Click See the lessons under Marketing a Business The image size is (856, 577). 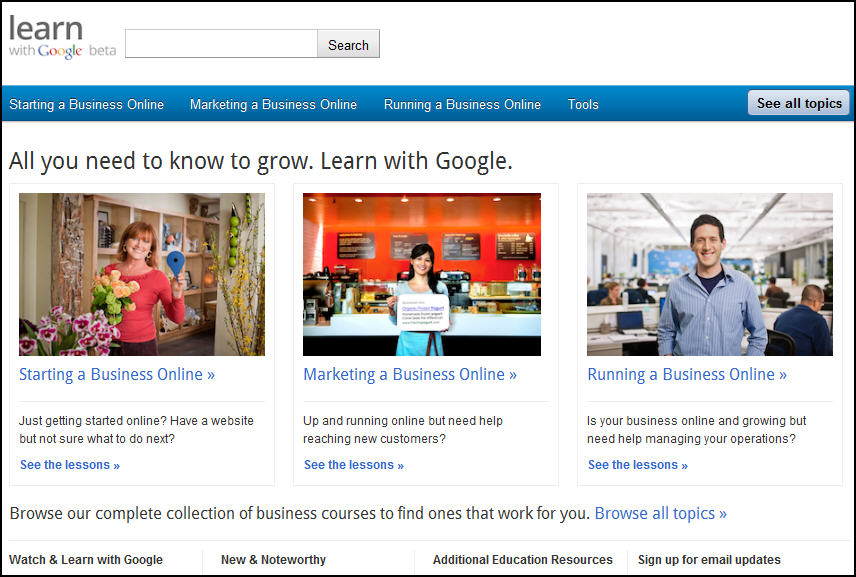click(354, 465)
